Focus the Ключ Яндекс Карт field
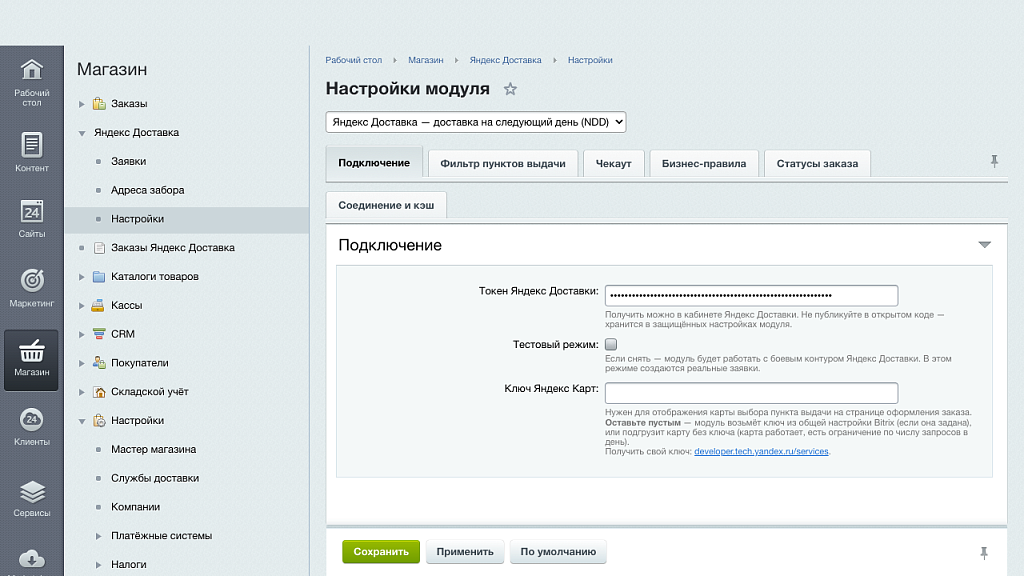This screenshot has height=576, width=1024. 751,392
